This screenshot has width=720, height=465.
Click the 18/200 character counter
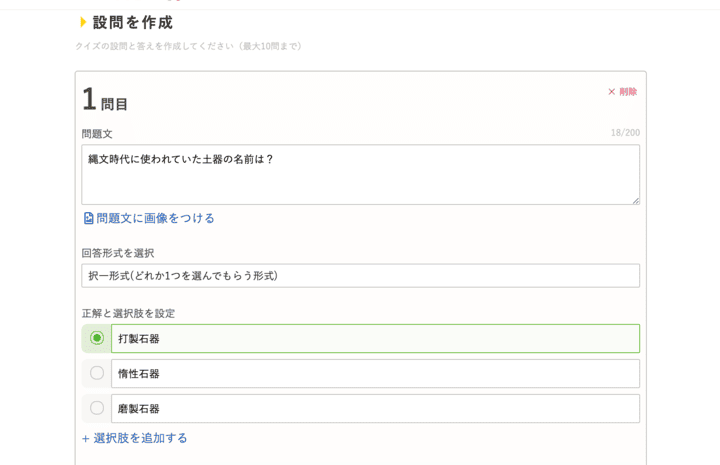625,133
